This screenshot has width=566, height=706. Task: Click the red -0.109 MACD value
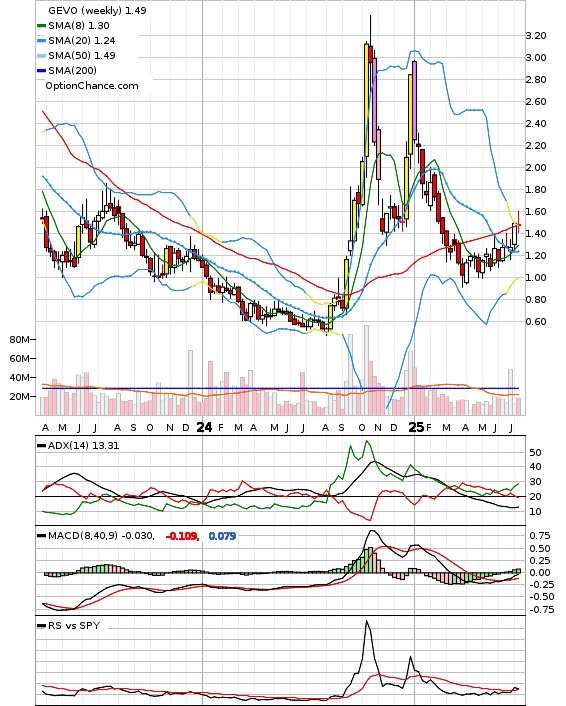click(x=182, y=536)
